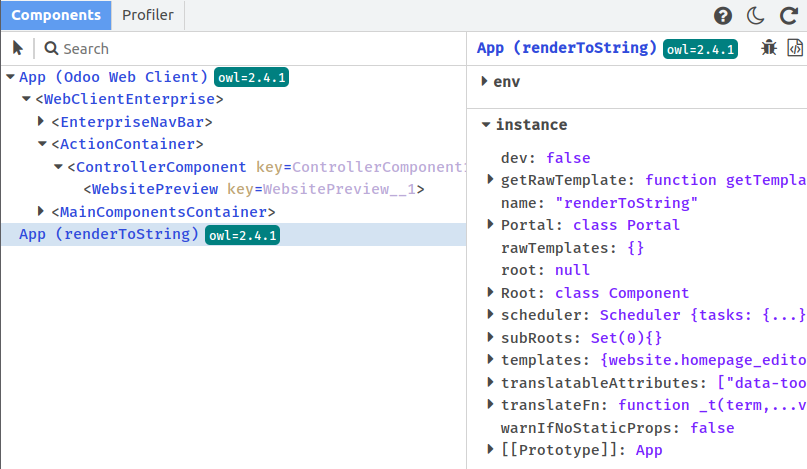Toggle dark mode with moon icon
This screenshot has height=469, width=807.
(756, 16)
